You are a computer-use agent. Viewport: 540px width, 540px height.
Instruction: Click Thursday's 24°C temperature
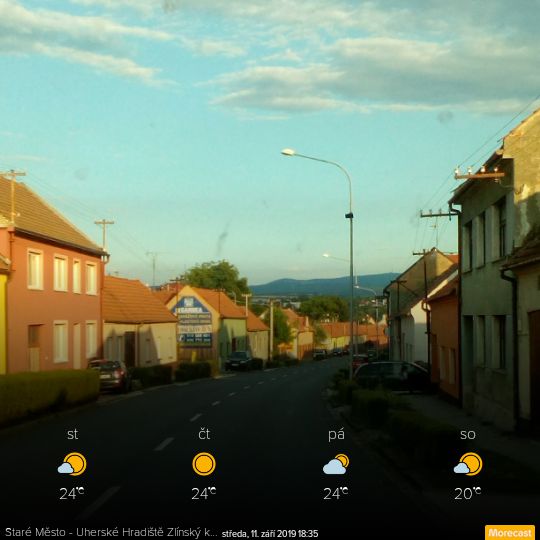click(x=204, y=493)
